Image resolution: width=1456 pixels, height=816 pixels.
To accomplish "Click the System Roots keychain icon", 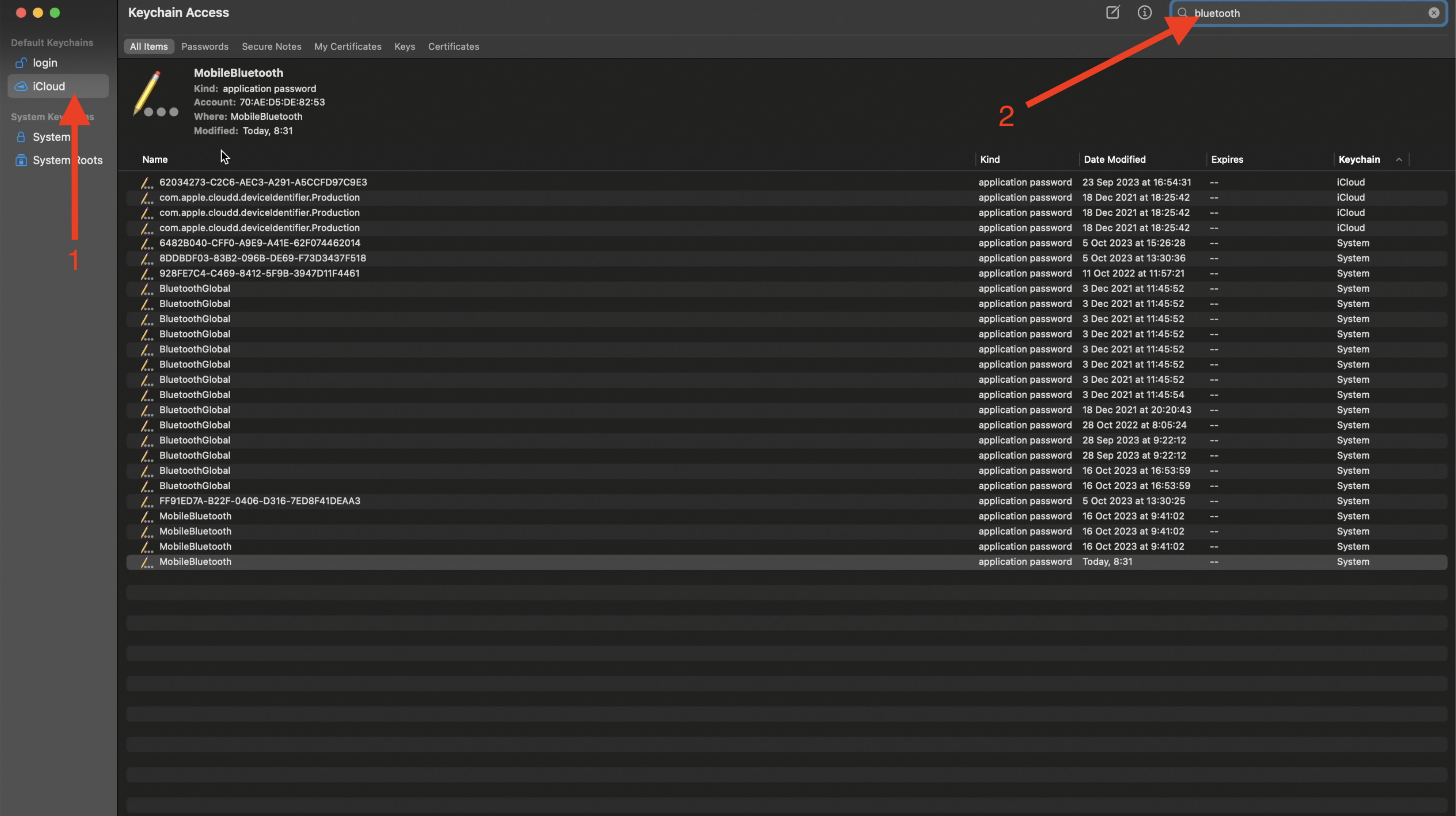I will coord(21,160).
